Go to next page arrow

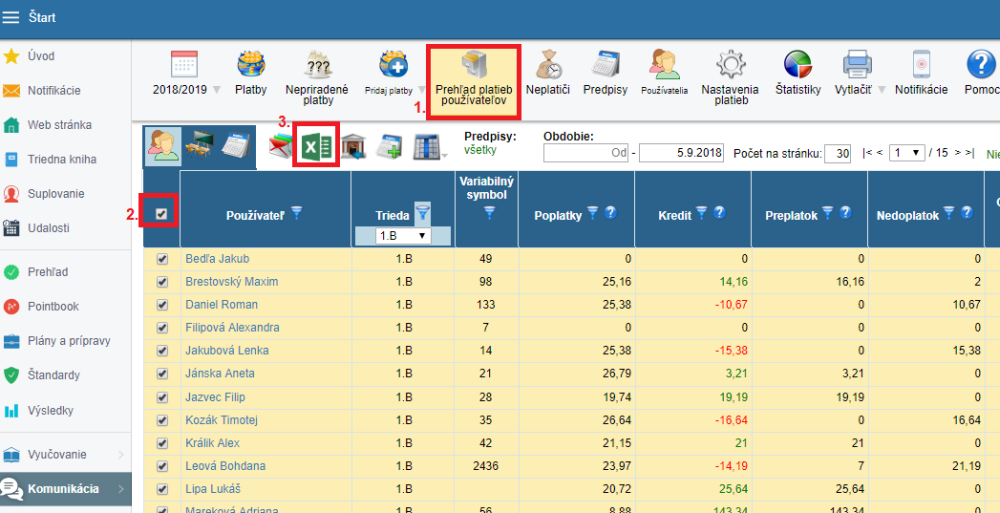958,153
